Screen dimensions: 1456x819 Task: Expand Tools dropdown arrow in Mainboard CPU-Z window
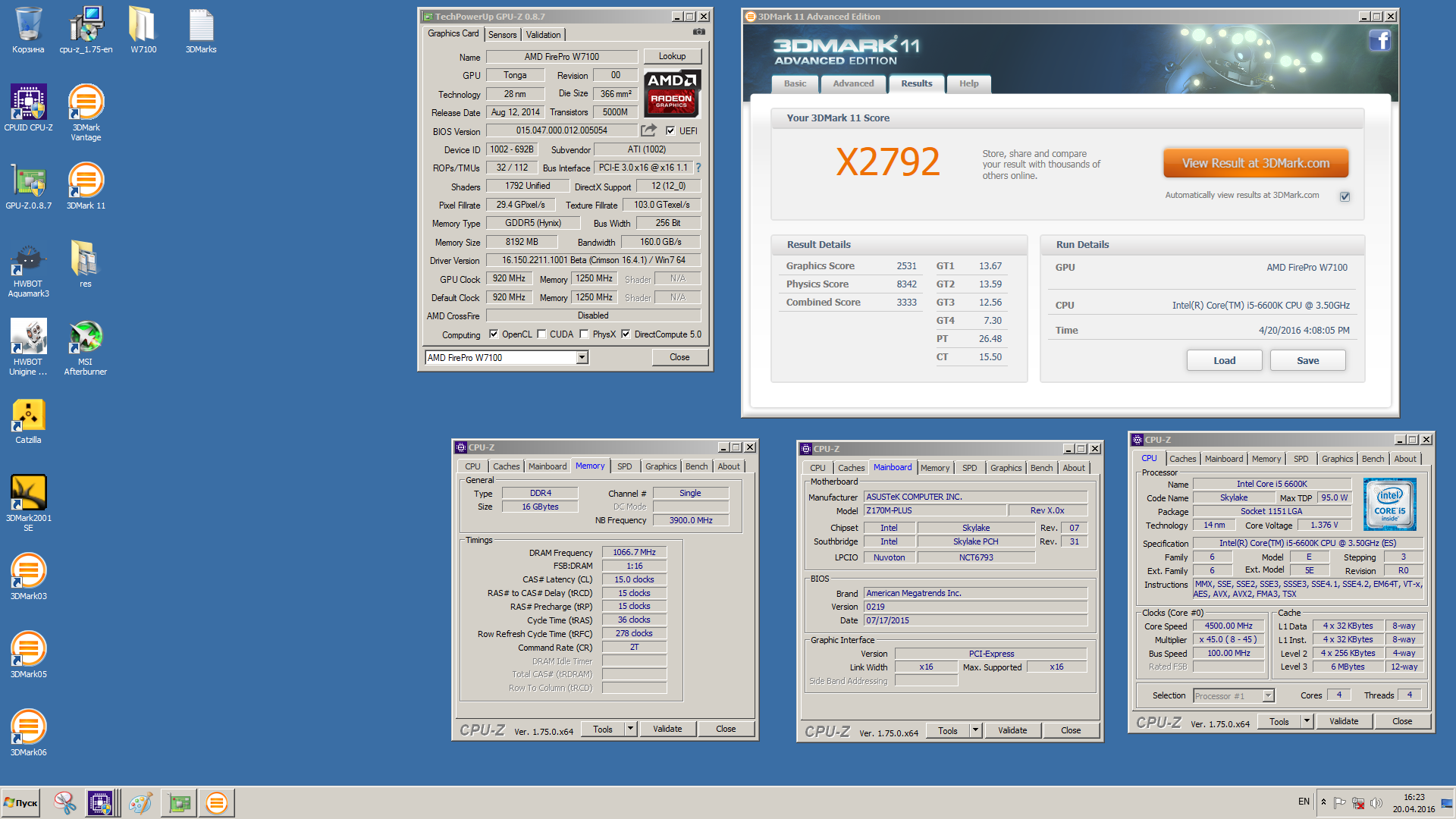coord(975,730)
